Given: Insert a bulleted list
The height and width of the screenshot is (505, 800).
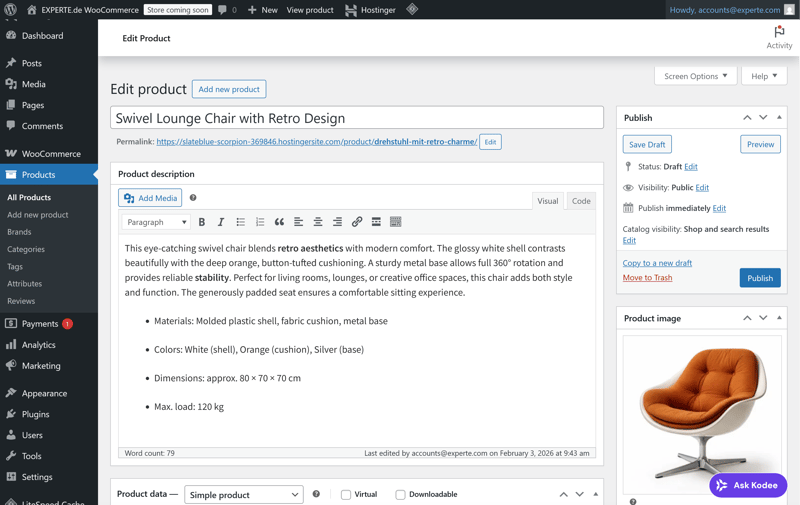Looking at the screenshot, I should tap(241, 222).
